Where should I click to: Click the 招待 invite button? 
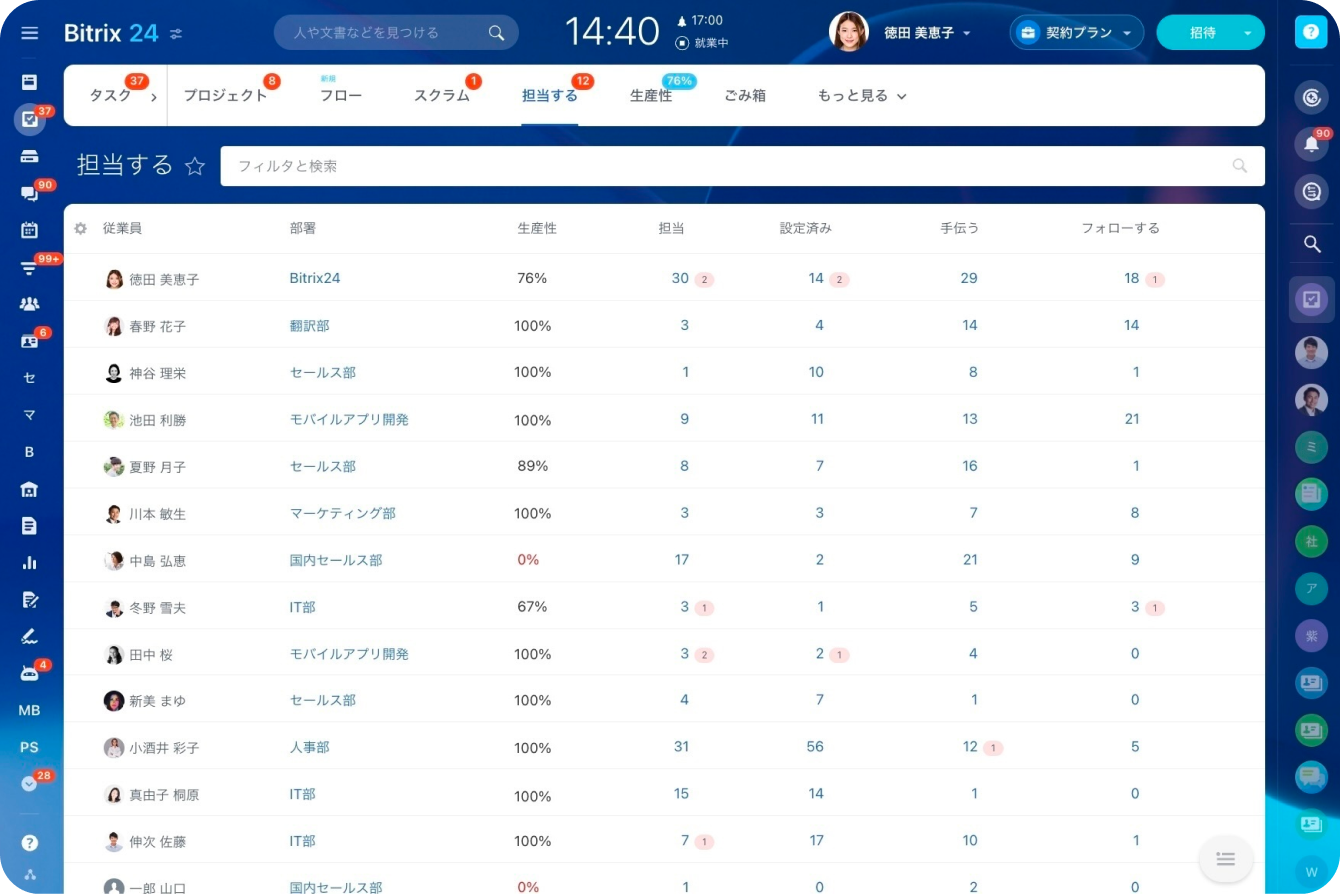click(1202, 33)
